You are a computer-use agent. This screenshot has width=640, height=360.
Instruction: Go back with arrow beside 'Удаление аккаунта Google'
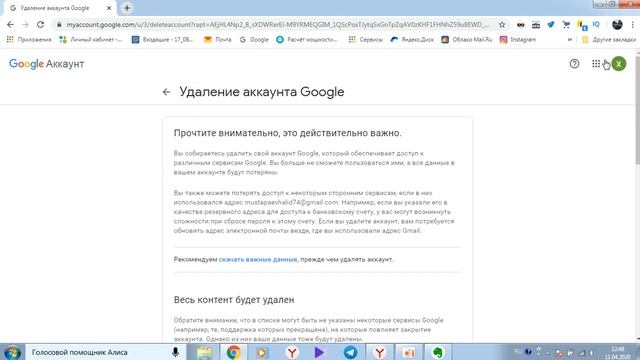pos(166,92)
